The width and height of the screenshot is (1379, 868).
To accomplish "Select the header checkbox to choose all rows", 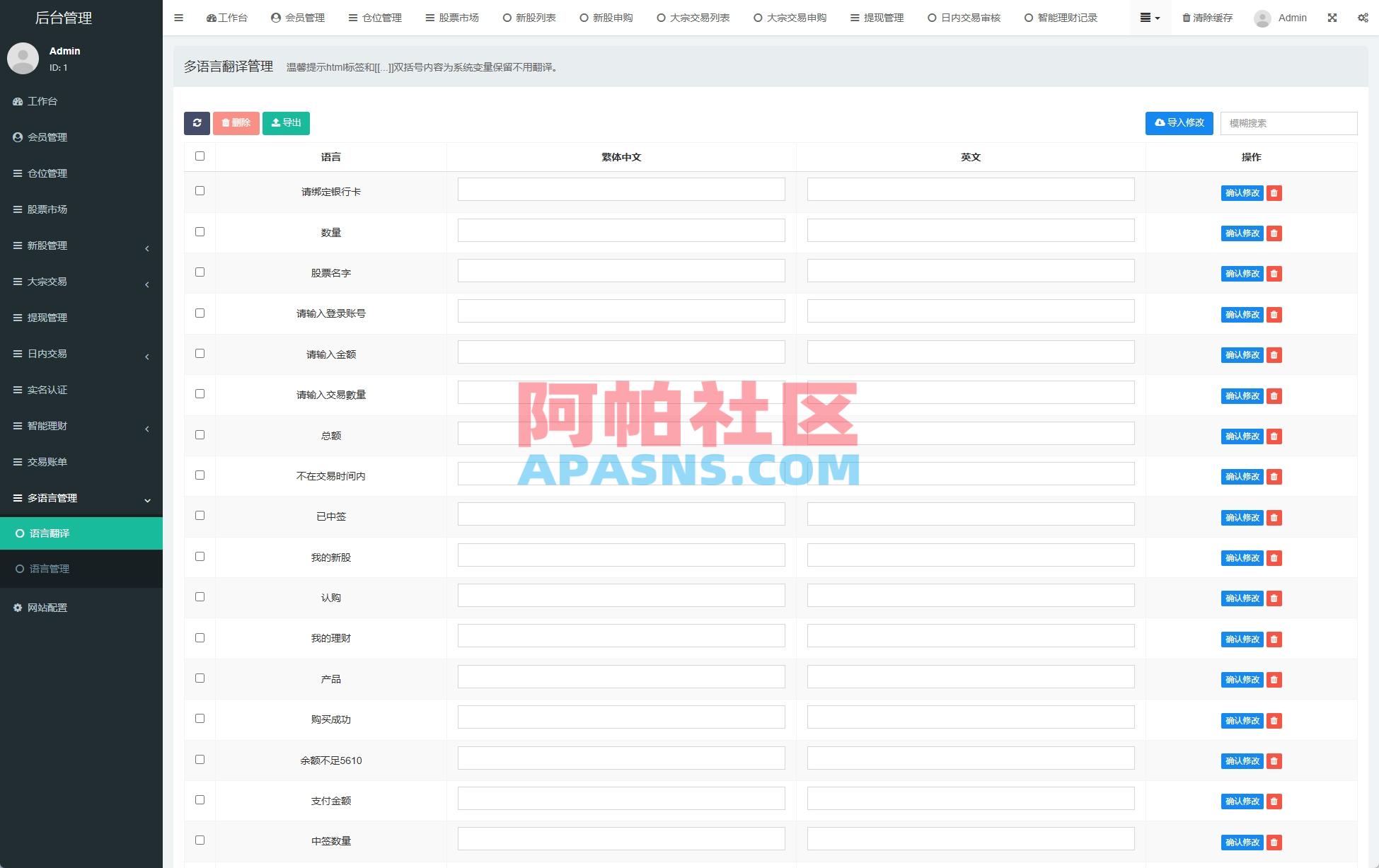I will pyautogui.click(x=199, y=156).
